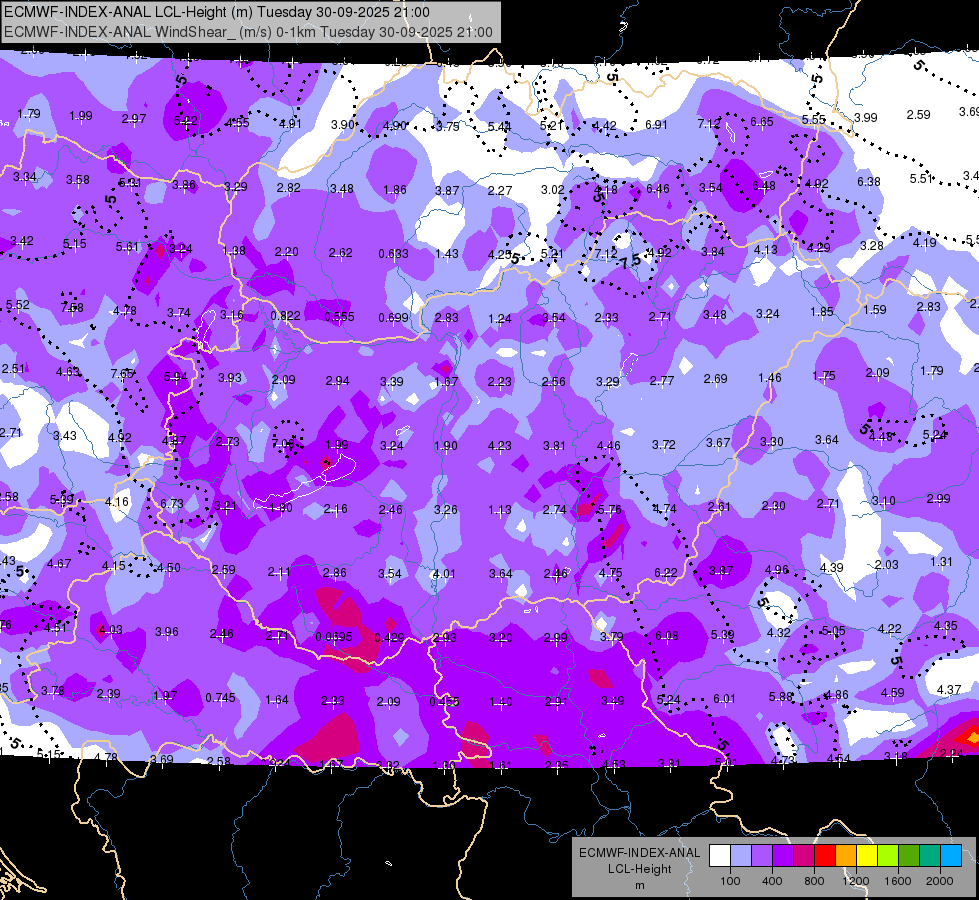Click the grid point value 6.22
Image resolution: width=979 pixels, height=900 pixels.
(666, 572)
